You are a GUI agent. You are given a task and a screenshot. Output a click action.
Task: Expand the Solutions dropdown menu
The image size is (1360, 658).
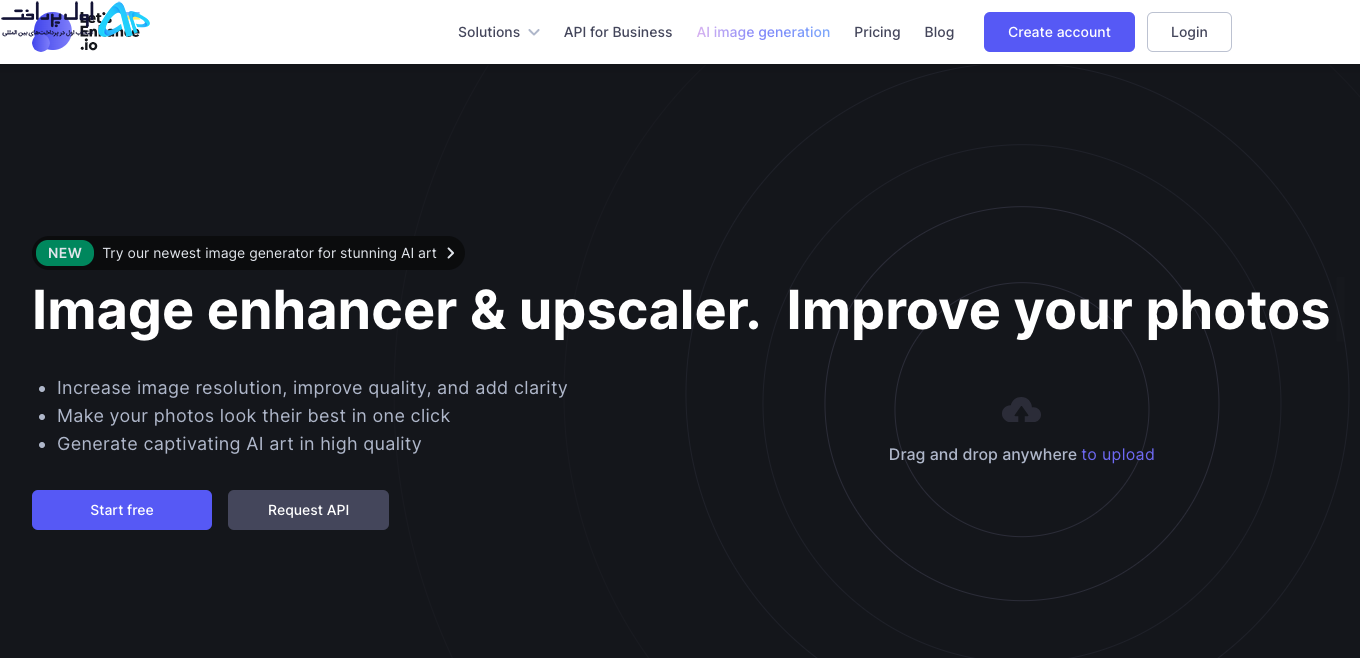point(499,32)
